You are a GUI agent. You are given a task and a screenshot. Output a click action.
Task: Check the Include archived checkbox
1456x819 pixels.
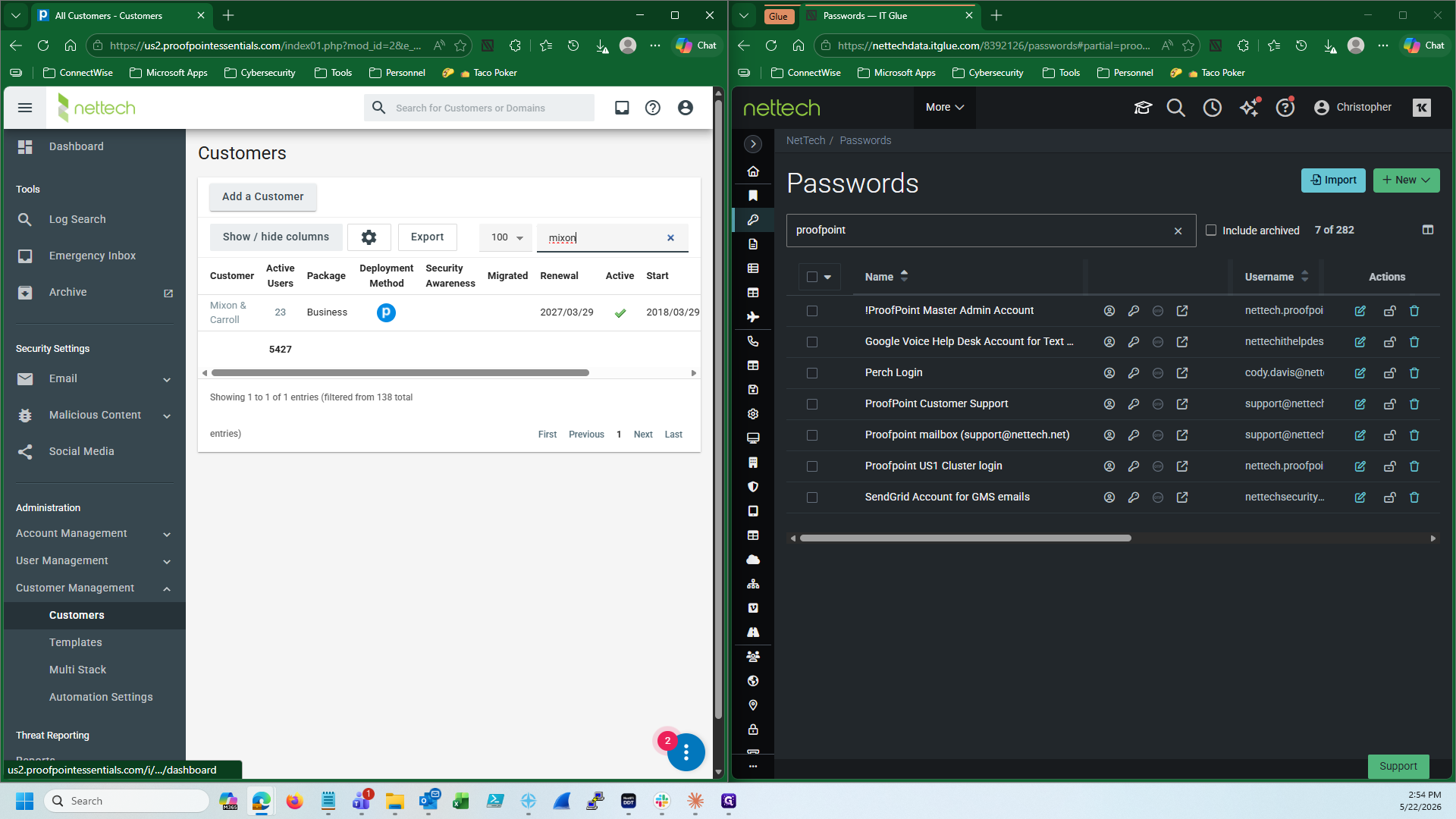[1211, 231]
